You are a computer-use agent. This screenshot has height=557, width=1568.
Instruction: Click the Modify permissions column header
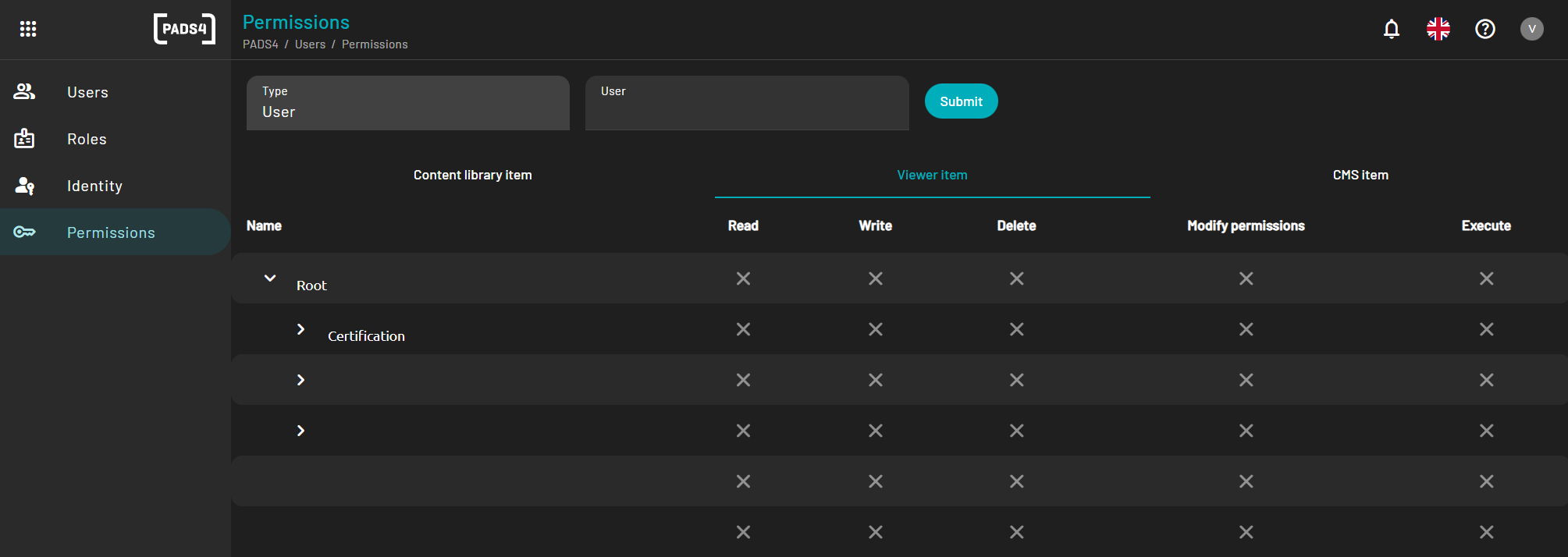(1246, 225)
